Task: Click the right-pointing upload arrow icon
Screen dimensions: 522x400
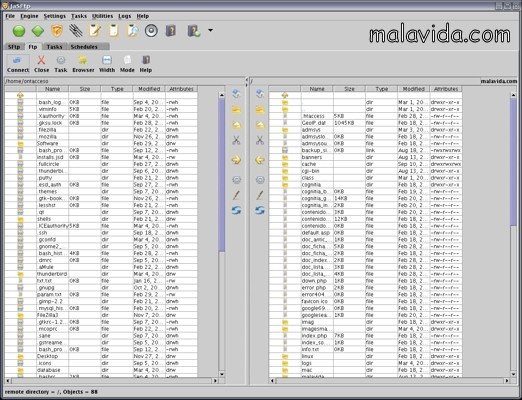Action: point(236,160)
